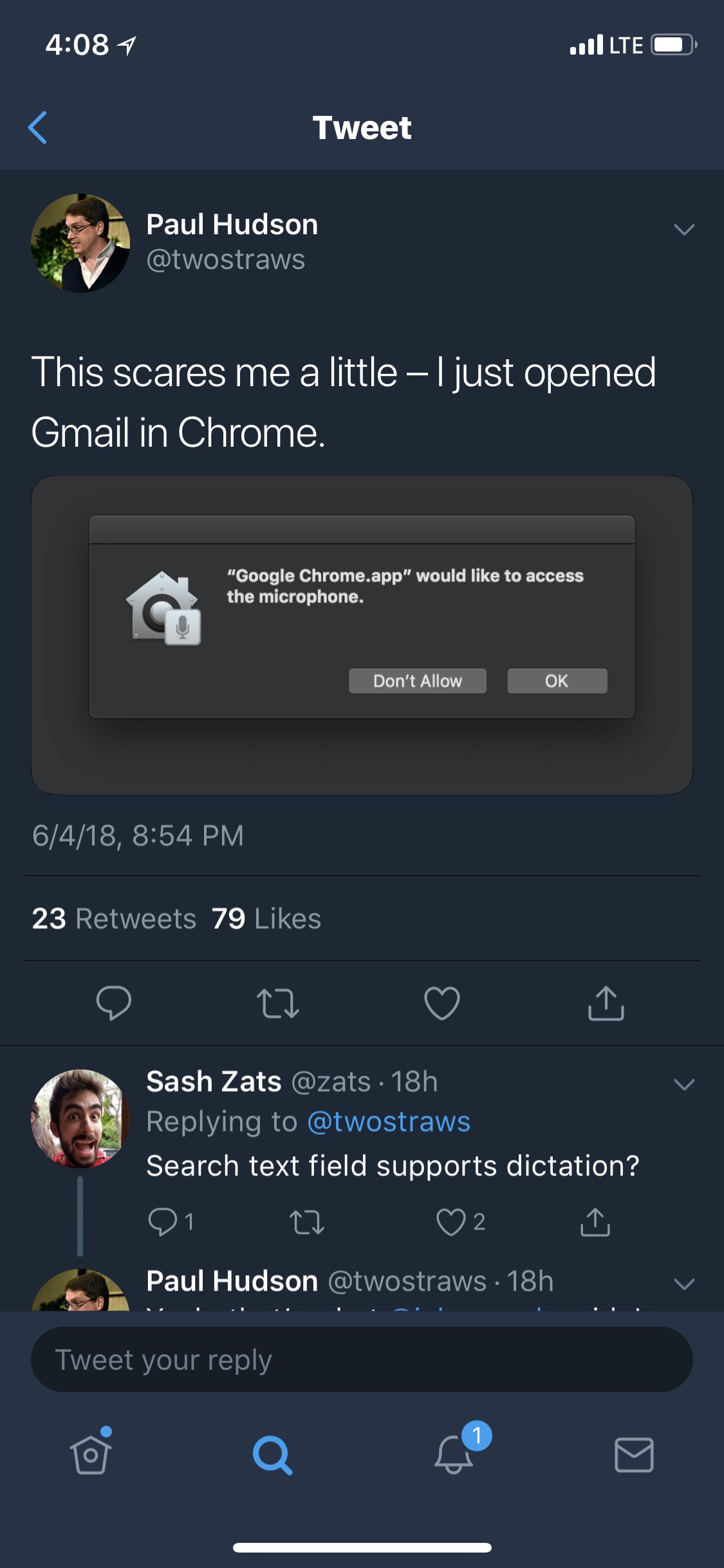The height and width of the screenshot is (1568, 724).
Task: Open the Notifications tab
Action: (454, 1453)
